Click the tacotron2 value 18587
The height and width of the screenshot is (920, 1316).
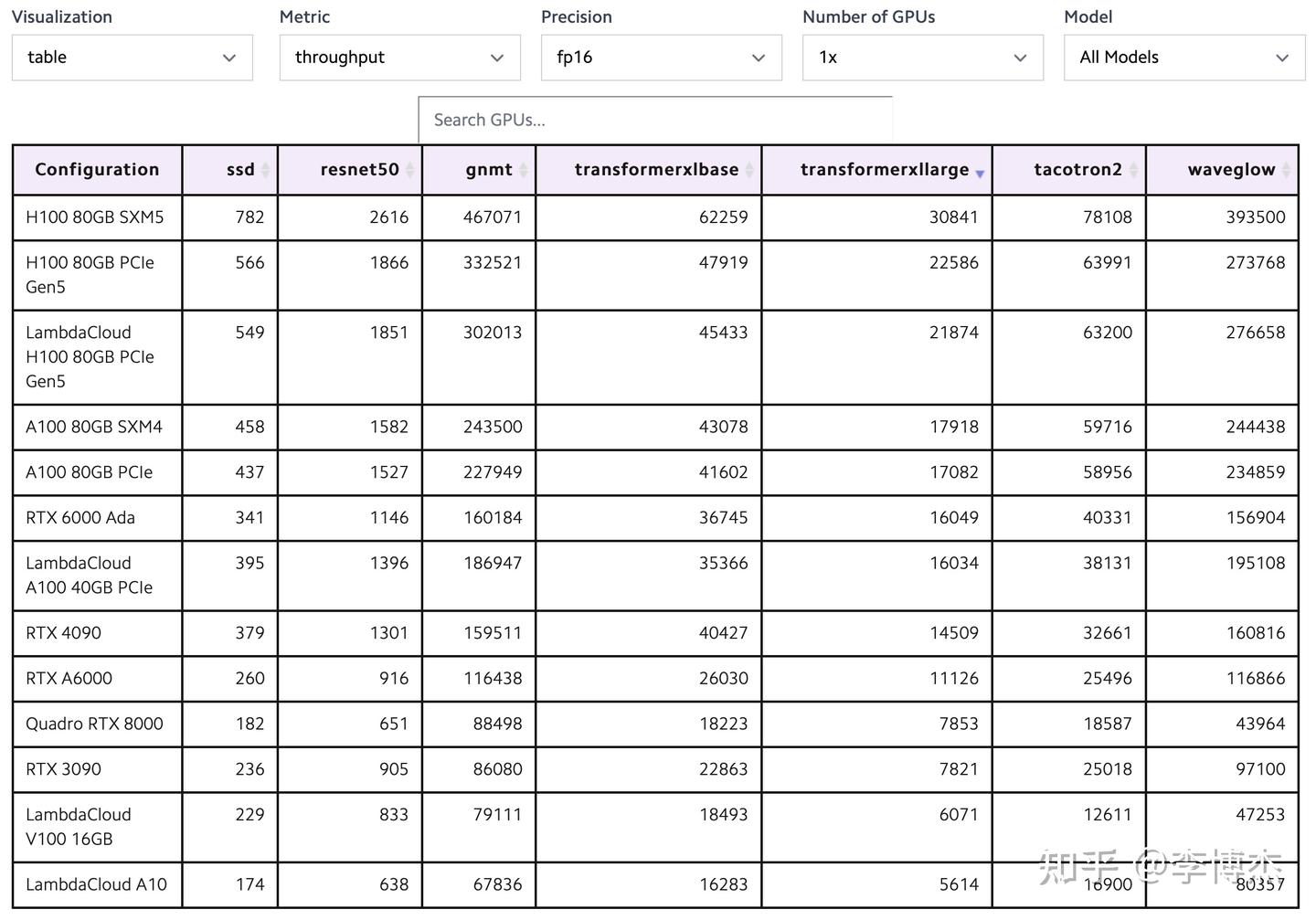1108,724
